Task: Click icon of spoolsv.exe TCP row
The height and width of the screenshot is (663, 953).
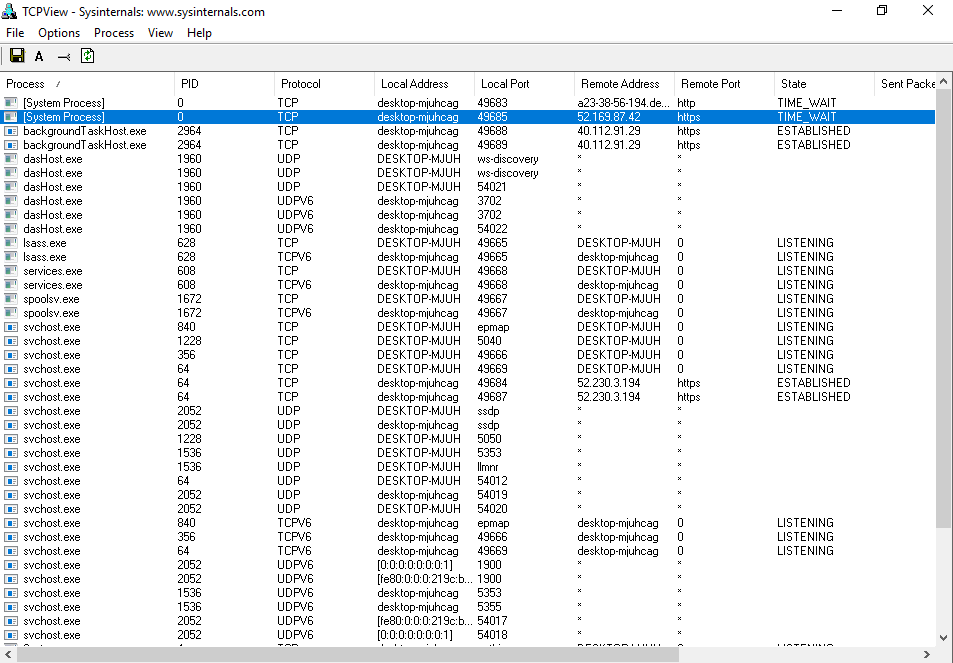Action: 11,298
